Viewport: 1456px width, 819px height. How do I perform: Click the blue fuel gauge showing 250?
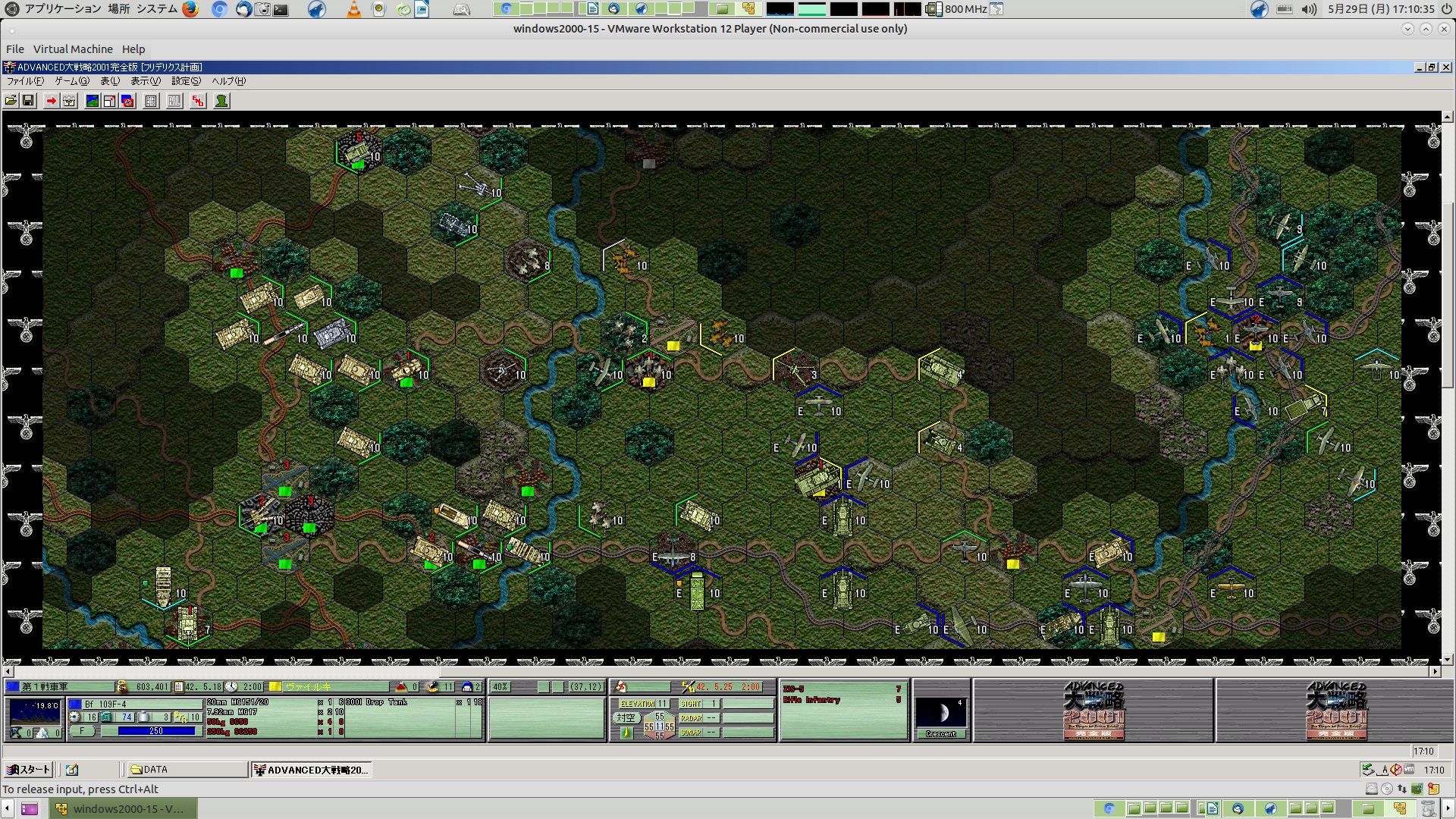tap(157, 731)
